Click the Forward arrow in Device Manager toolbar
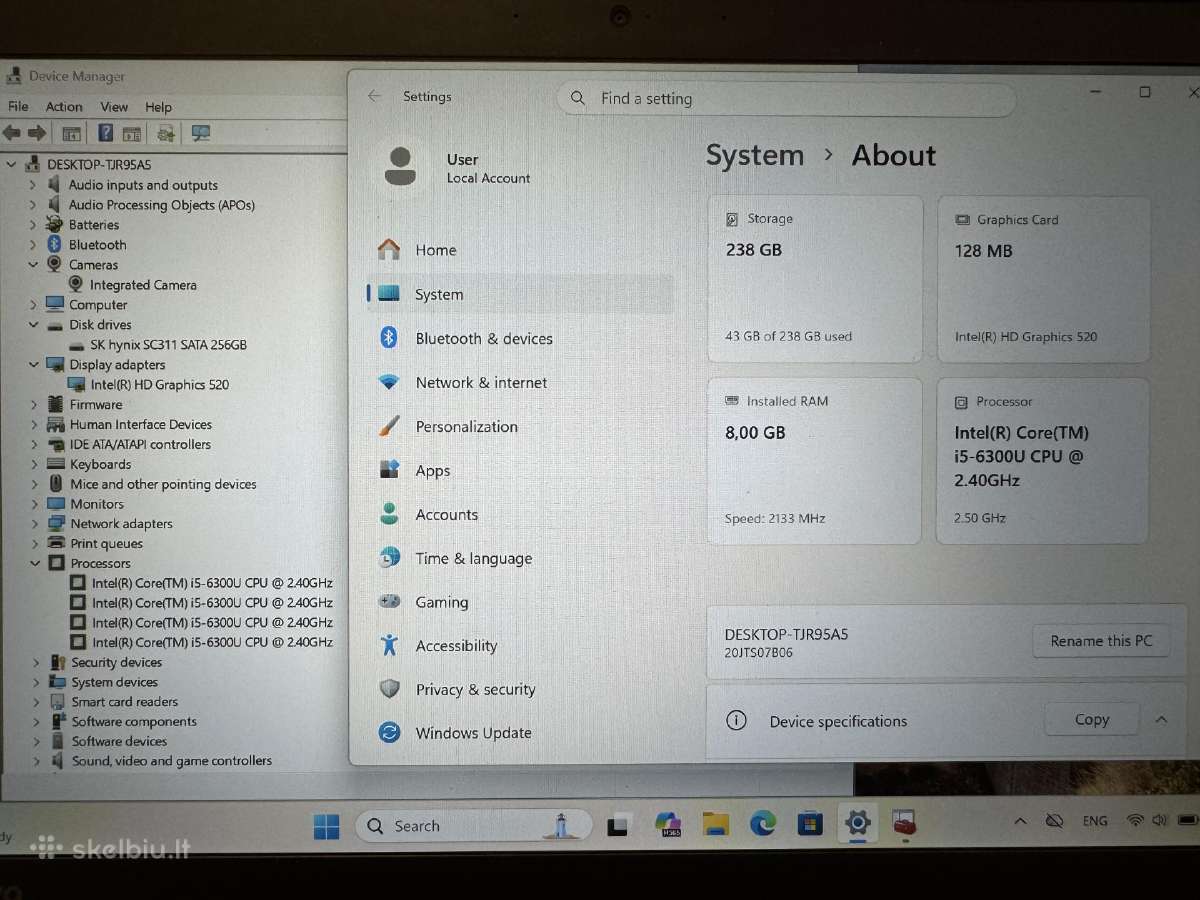The height and width of the screenshot is (900, 1200). click(x=37, y=133)
